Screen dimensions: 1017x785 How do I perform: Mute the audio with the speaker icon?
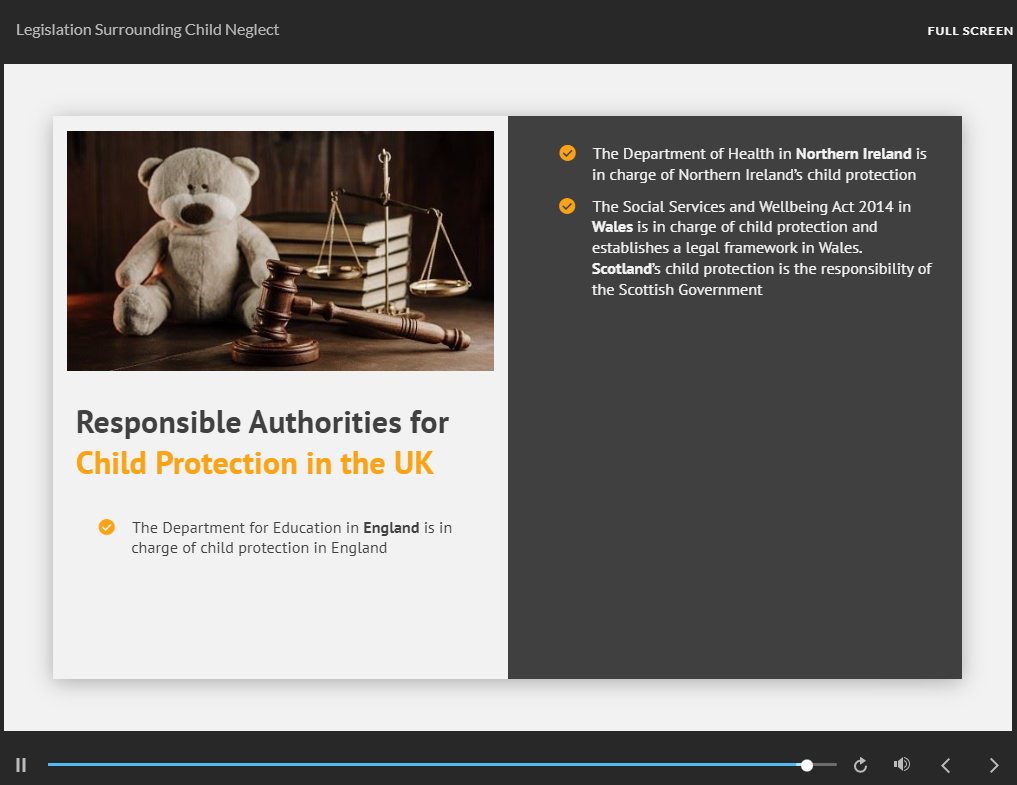pos(901,765)
